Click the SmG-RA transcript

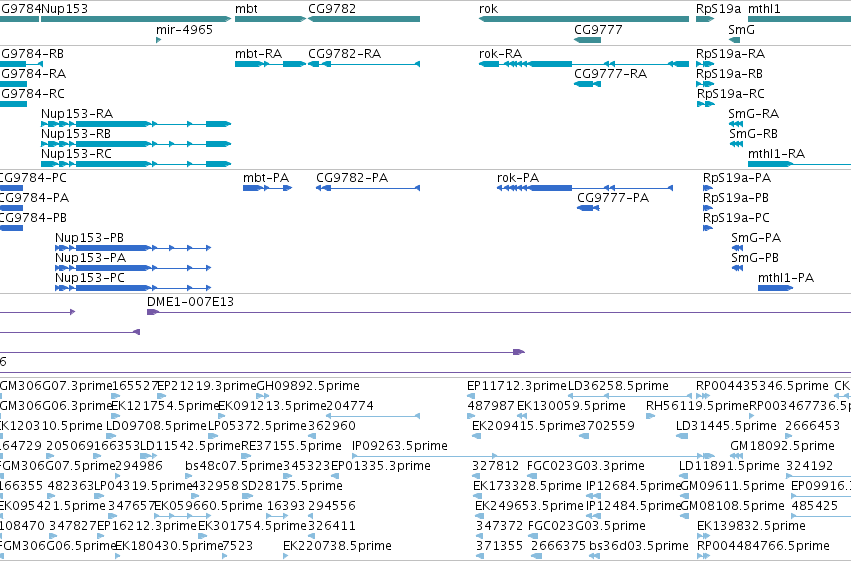coord(736,124)
